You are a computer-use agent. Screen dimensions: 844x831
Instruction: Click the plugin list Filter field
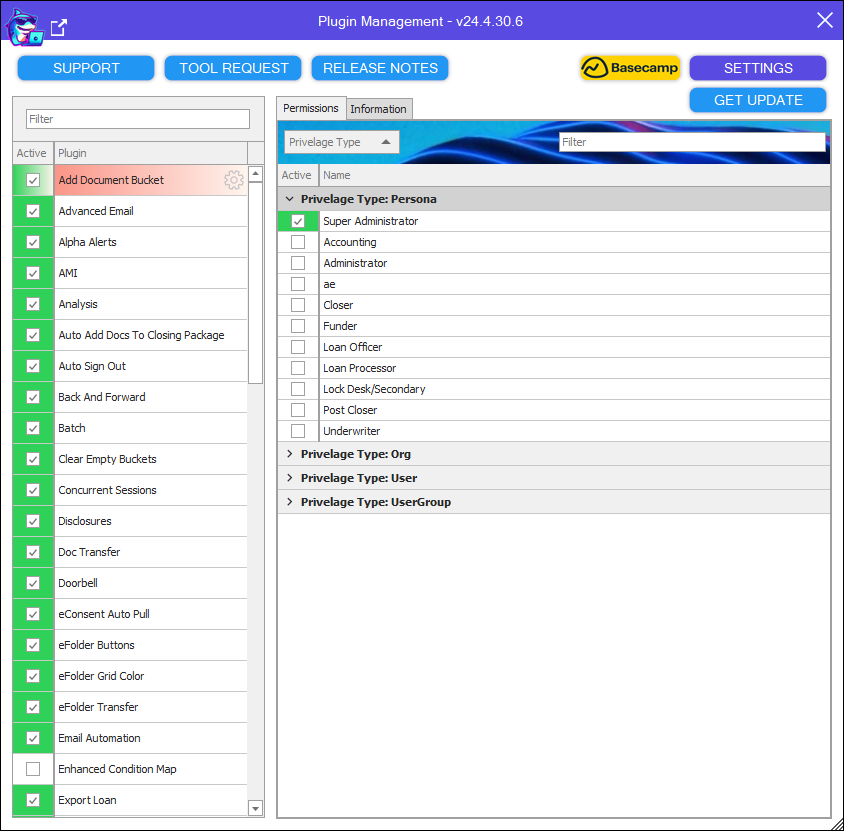tap(138, 119)
